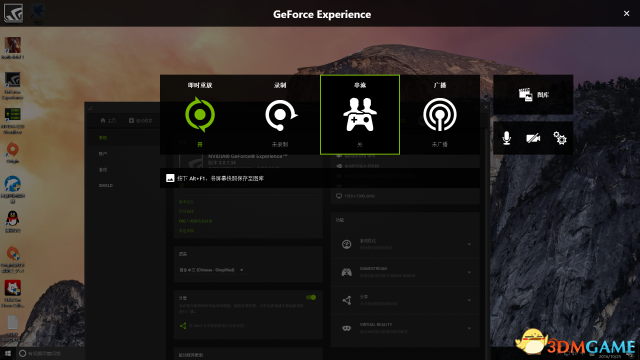The height and width of the screenshot is (360, 640).
Task: Open the blue bird desktop shortcut icon
Action: pyautogui.click(x=13, y=189)
